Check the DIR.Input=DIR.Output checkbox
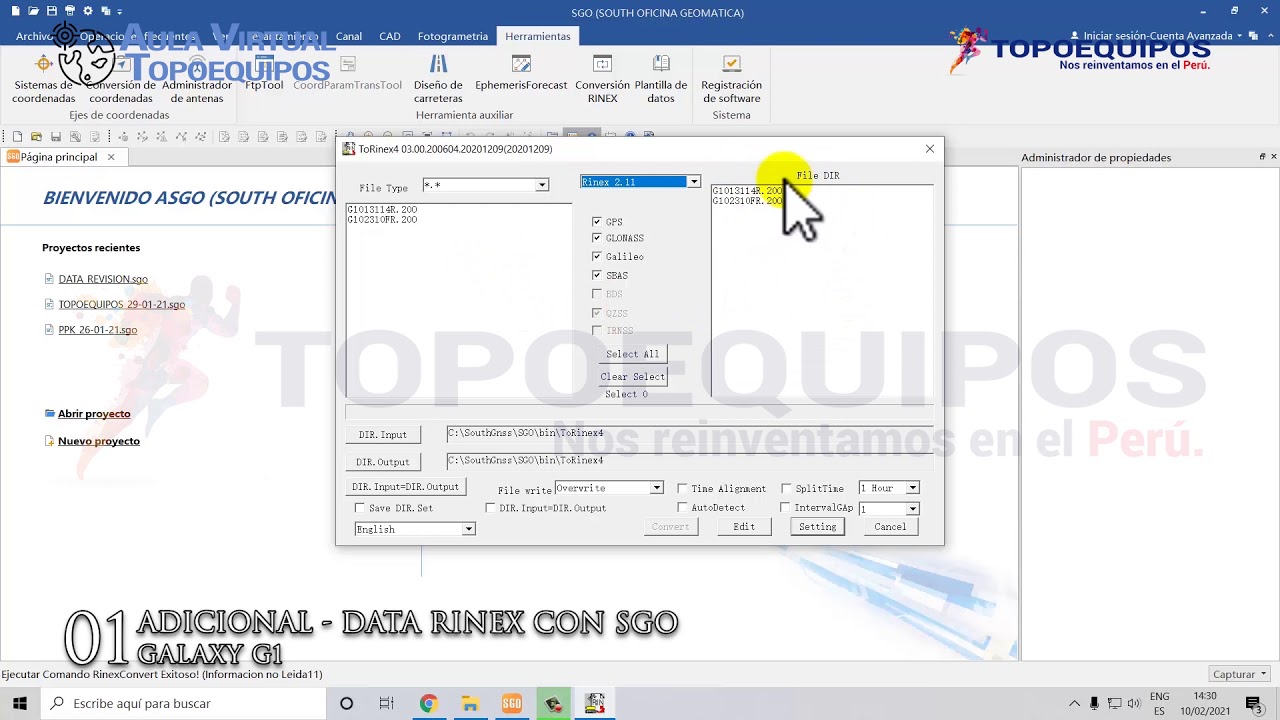 click(490, 508)
